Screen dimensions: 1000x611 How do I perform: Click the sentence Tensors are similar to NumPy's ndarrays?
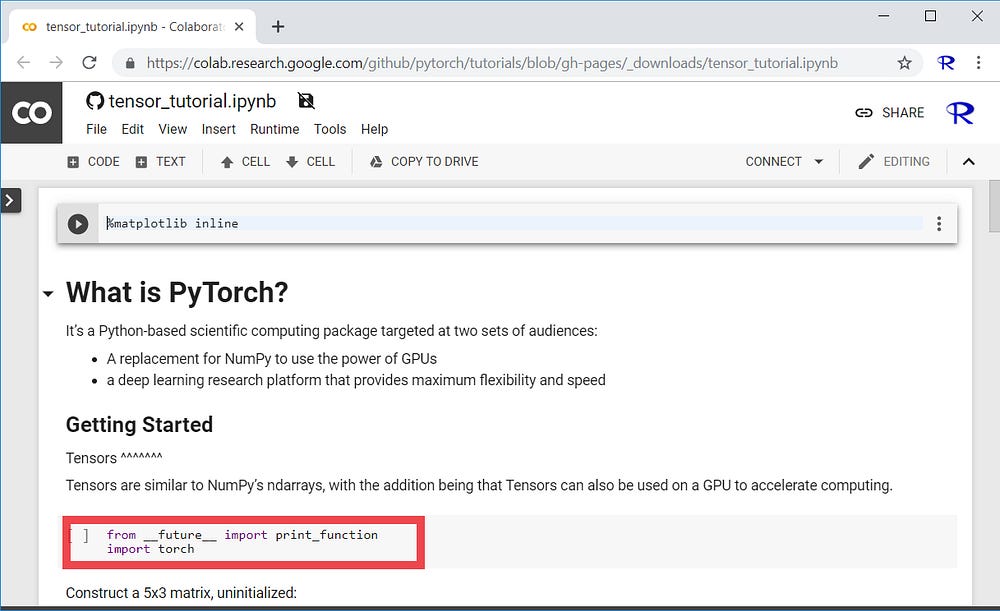(479, 486)
